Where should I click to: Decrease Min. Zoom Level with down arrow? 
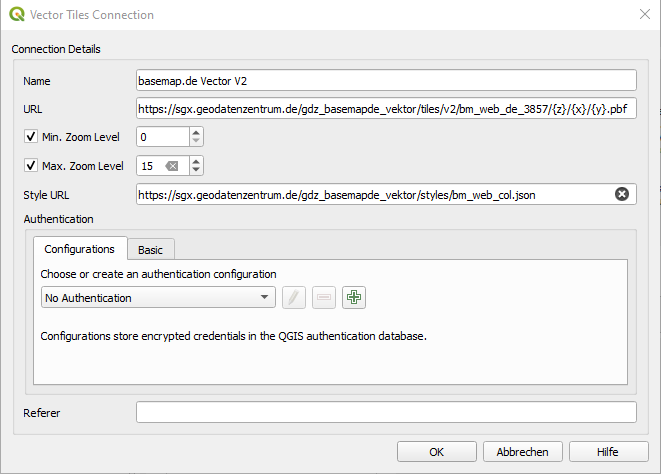196,141
